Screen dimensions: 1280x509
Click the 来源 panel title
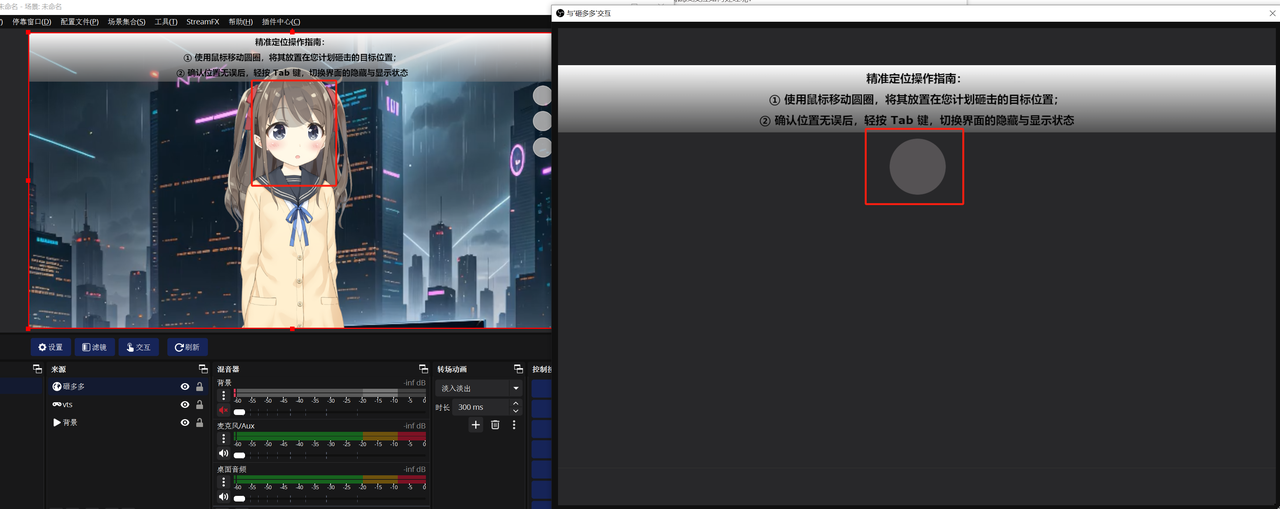pos(58,369)
